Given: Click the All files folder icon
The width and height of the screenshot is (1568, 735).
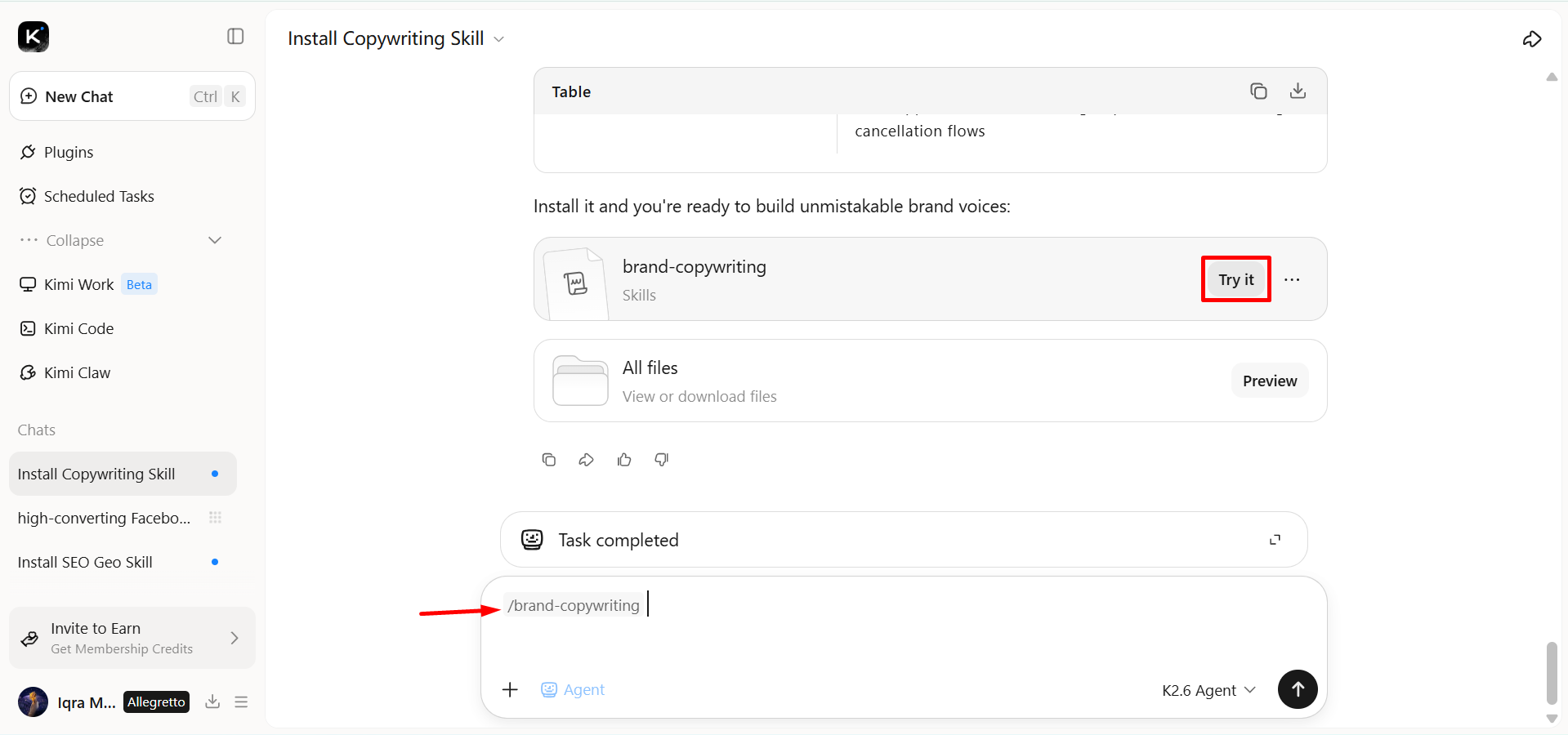Looking at the screenshot, I should [x=580, y=381].
